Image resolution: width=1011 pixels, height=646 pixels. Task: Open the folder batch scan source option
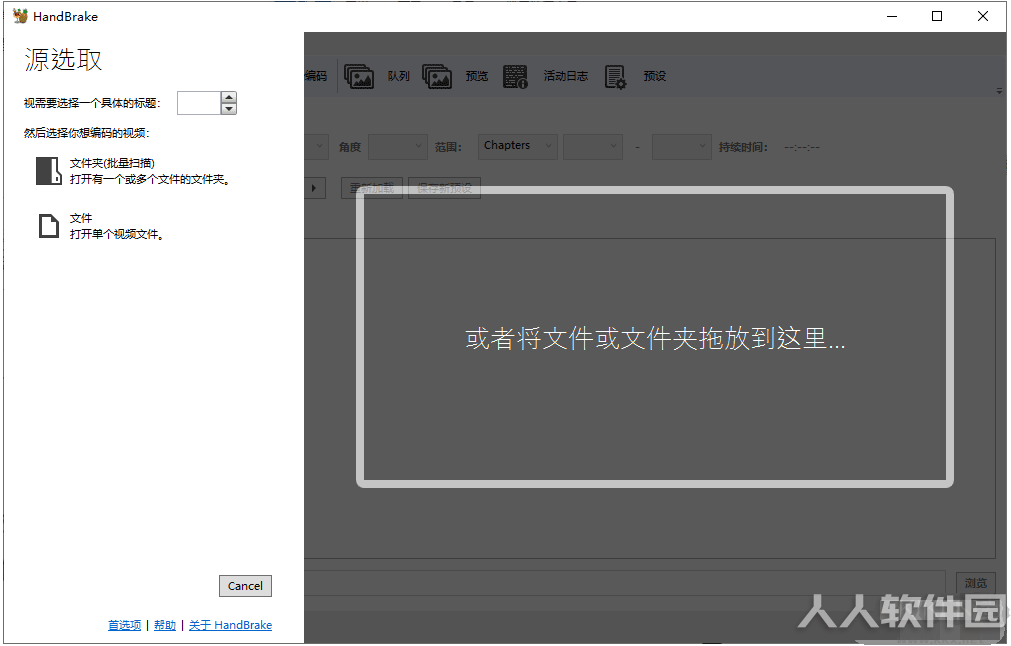[x=133, y=171]
